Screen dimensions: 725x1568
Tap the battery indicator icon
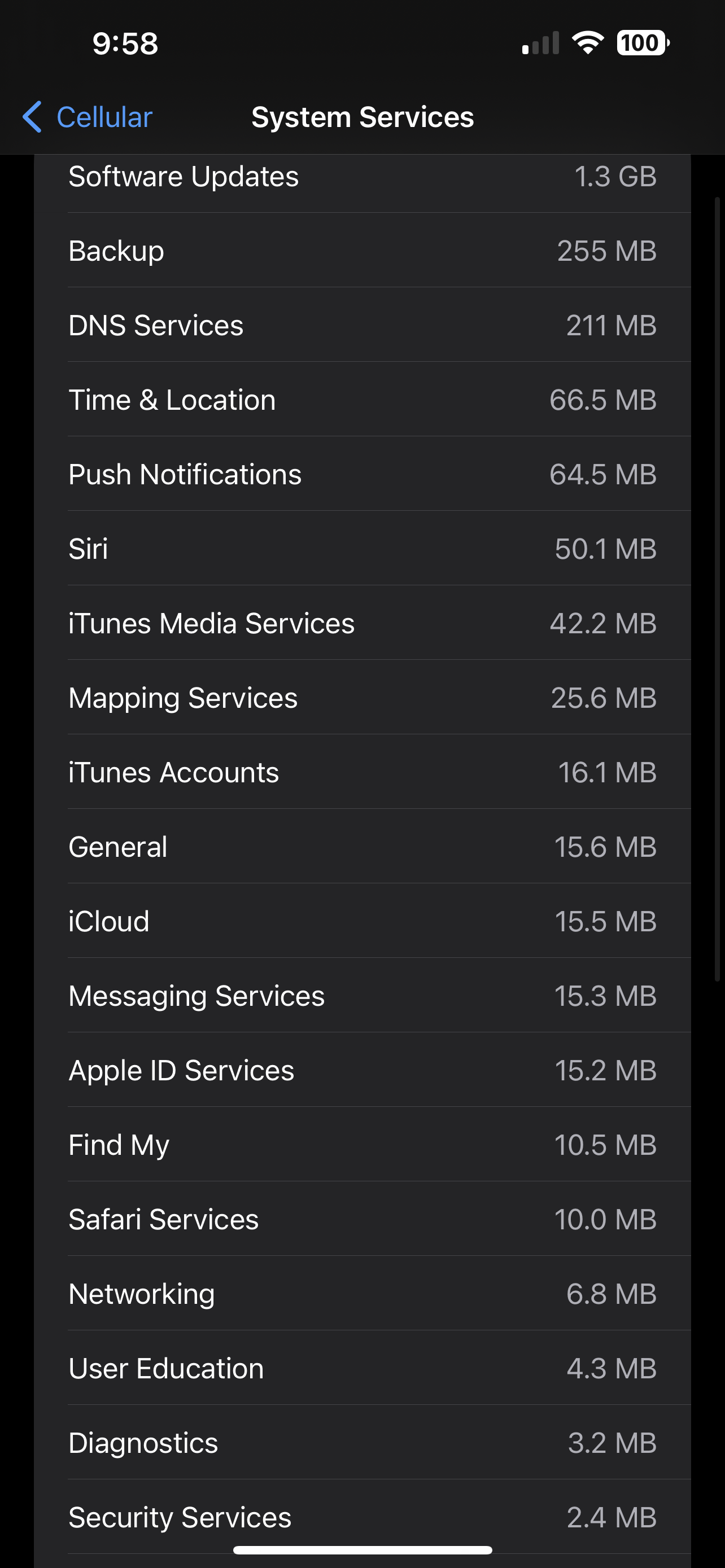point(644,43)
